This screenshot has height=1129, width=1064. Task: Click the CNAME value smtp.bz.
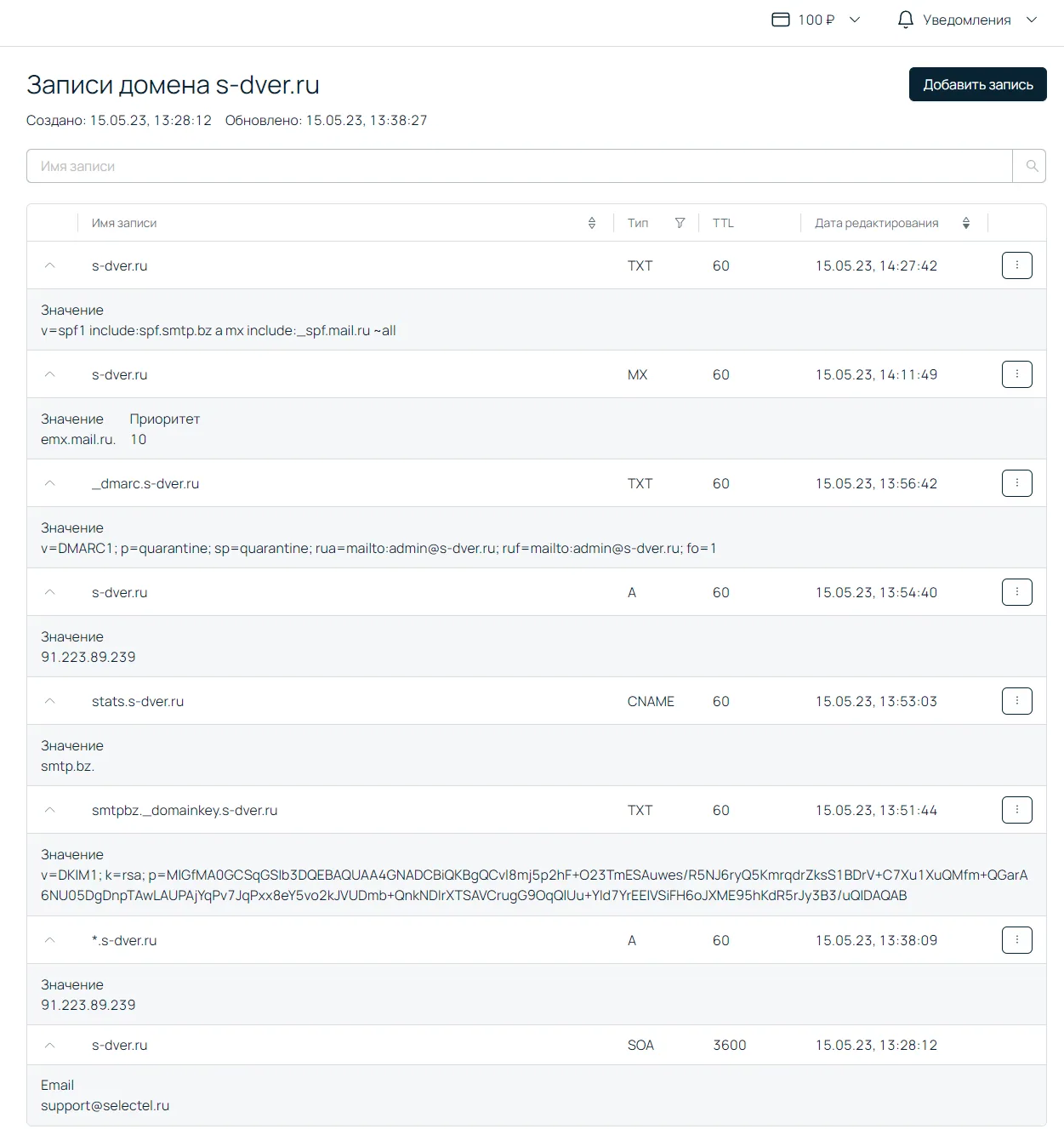tap(68, 766)
